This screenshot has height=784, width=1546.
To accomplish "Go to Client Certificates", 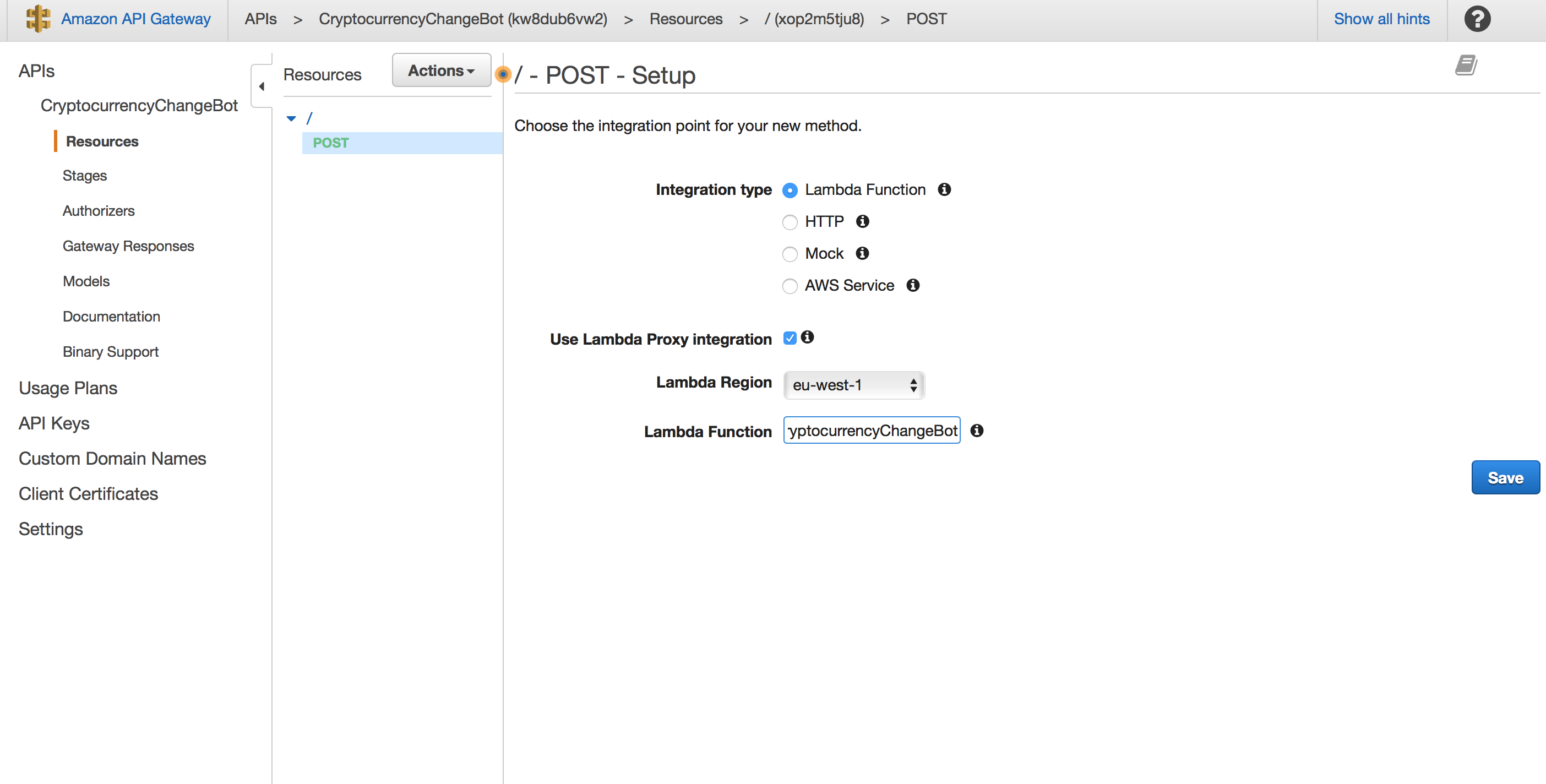I will (x=88, y=494).
